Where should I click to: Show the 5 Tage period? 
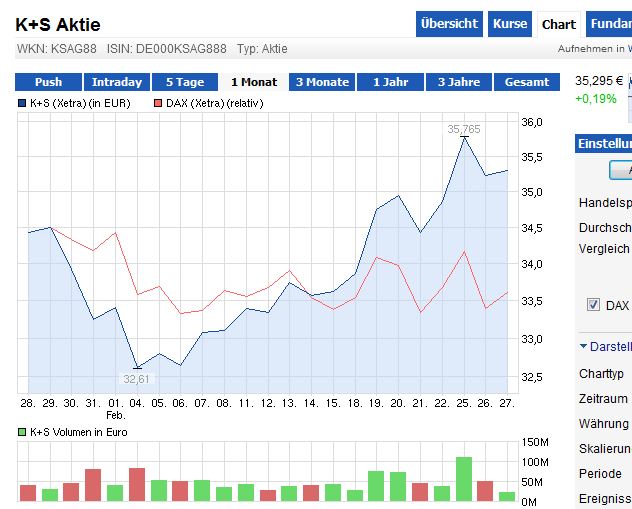coord(185,82)
